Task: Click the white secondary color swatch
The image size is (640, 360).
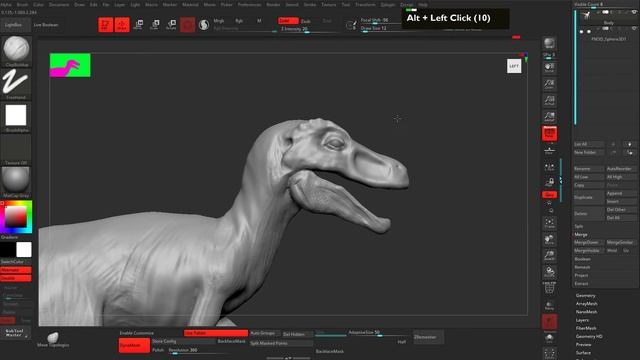Action: 24,249
